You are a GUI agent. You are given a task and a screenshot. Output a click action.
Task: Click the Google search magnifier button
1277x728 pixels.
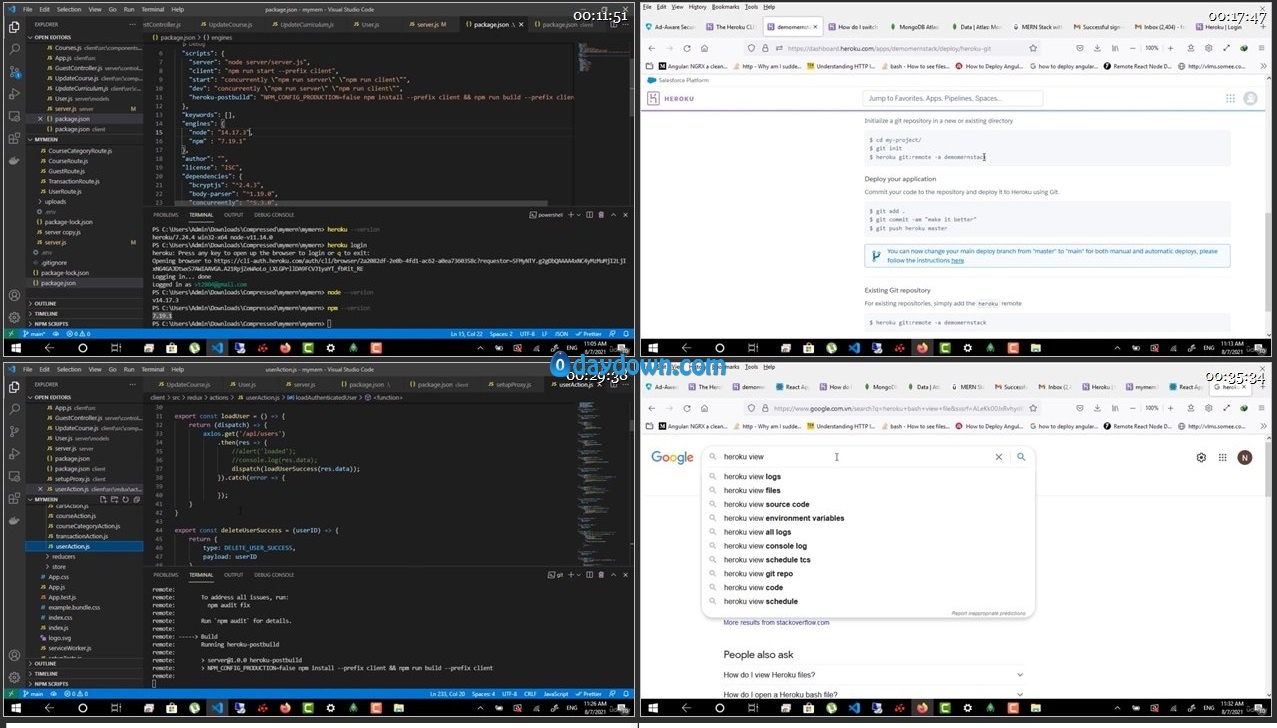[x=1021, y=457]
